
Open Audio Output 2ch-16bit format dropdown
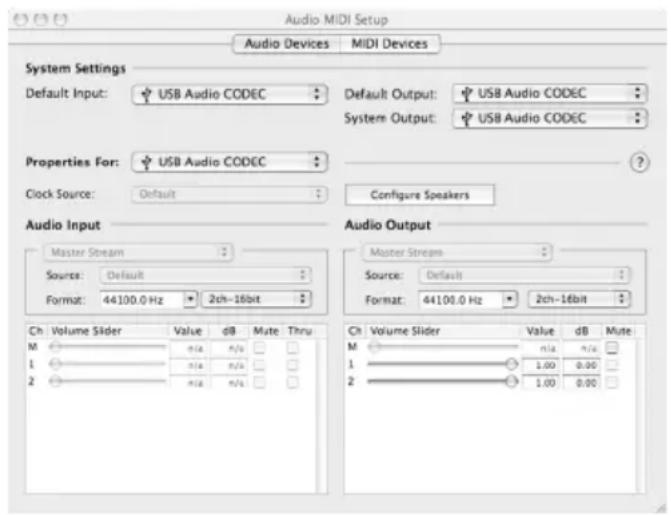pos(579,299)
